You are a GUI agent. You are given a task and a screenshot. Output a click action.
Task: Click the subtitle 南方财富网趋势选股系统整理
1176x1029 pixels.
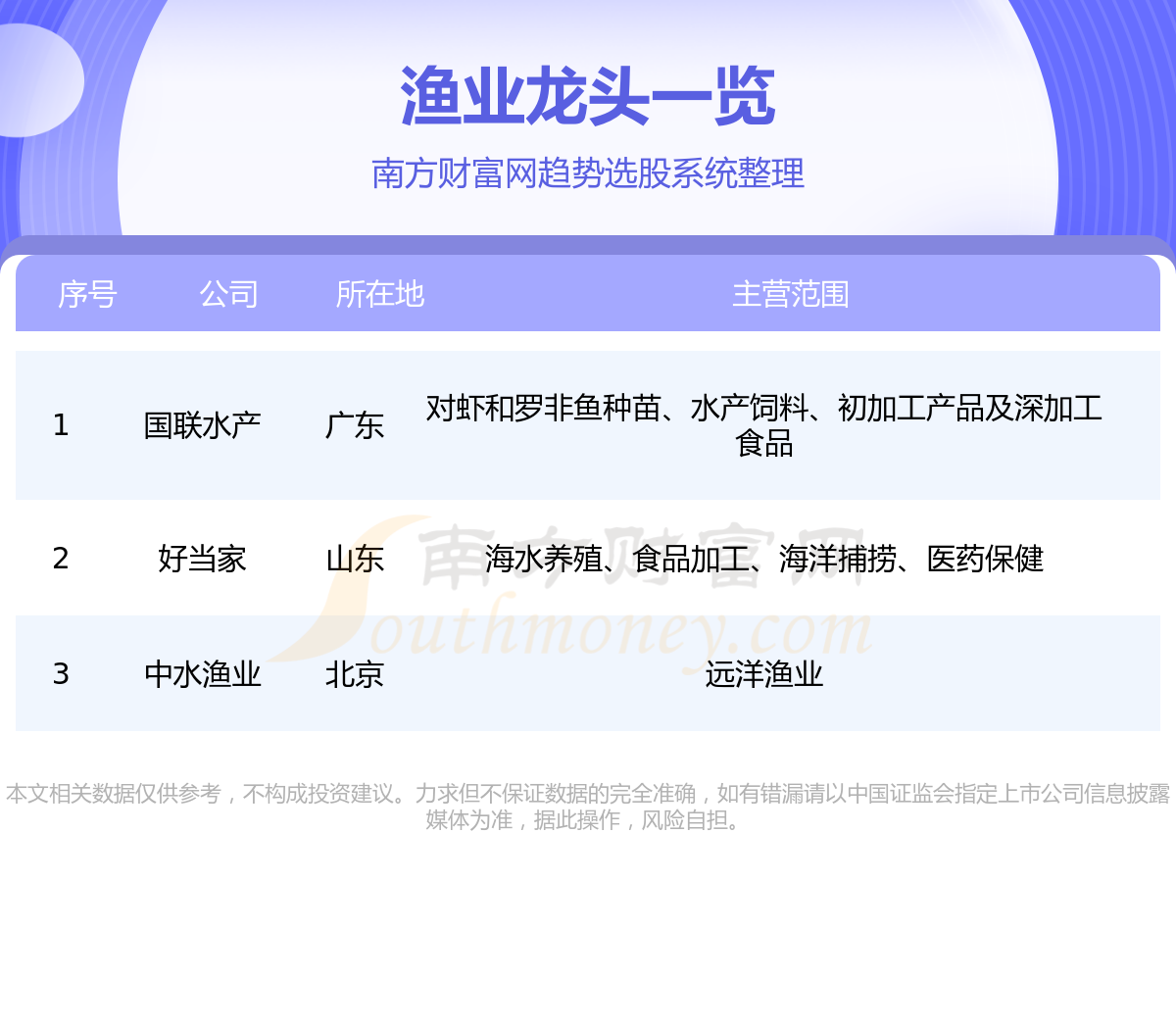(x=588, y=173)
